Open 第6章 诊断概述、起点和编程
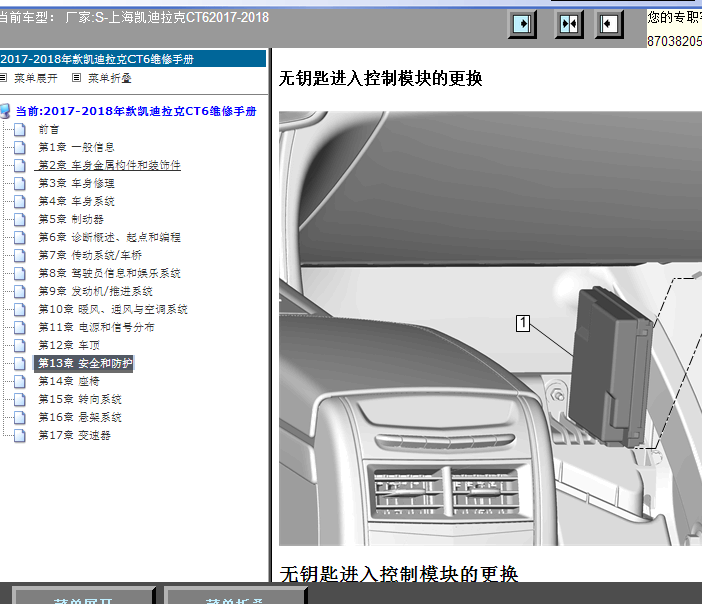Image resolution: width=702 pixels, height=604 pixels. pos(109,237)
